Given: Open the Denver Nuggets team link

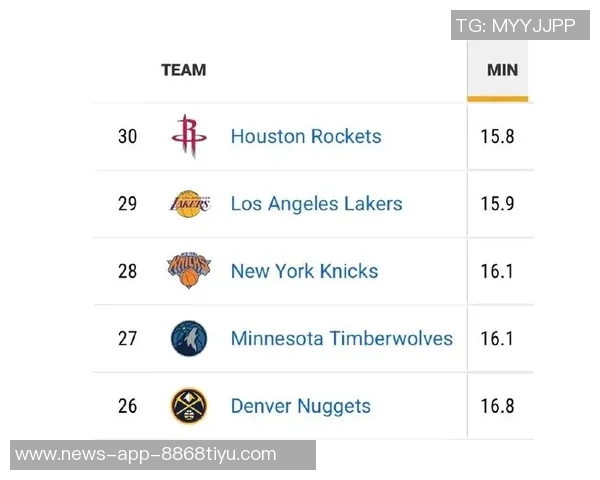Looking at the screenshot, I should tap(300, 406).
